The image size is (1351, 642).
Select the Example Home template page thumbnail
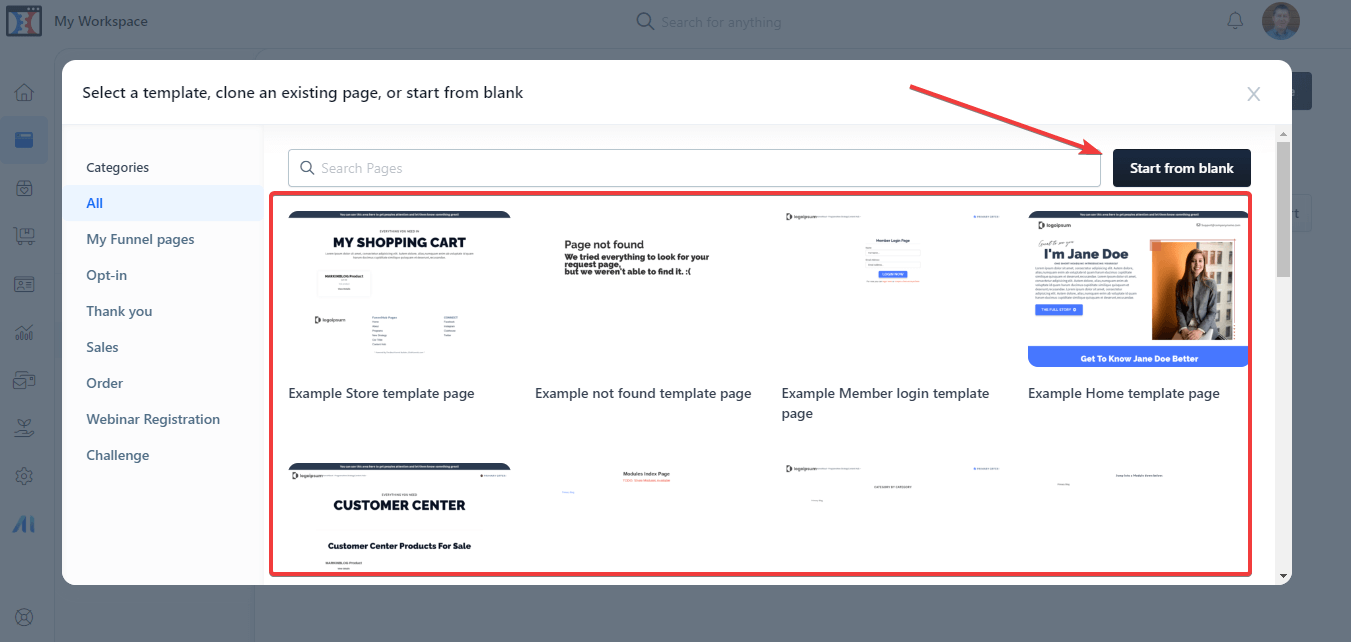pos(1137,290)
